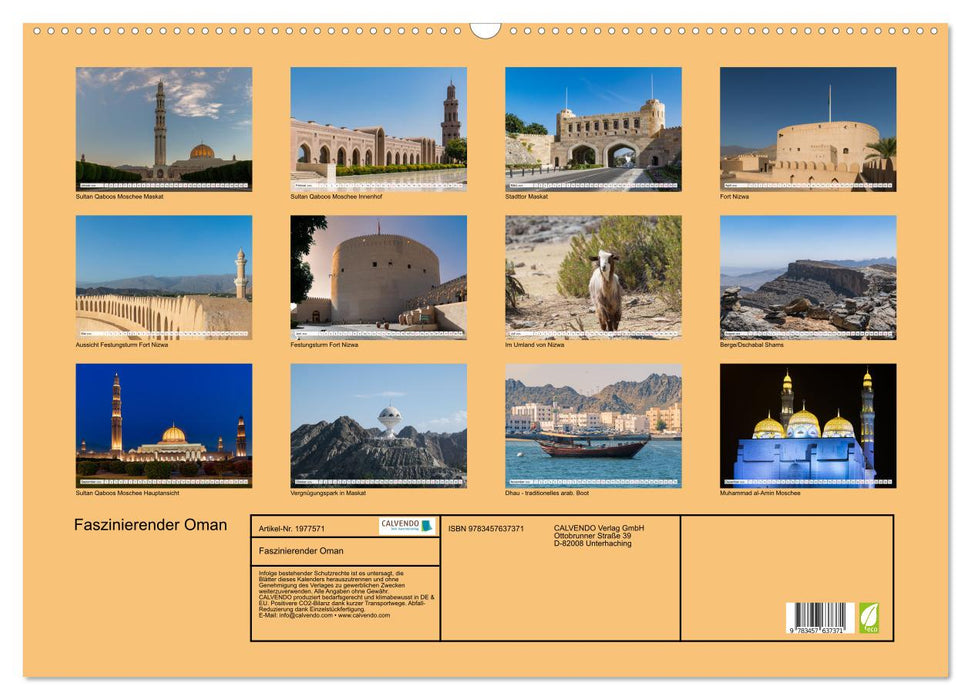
Task: Click the hanger hook at top center
Action: tap(485, 28)
